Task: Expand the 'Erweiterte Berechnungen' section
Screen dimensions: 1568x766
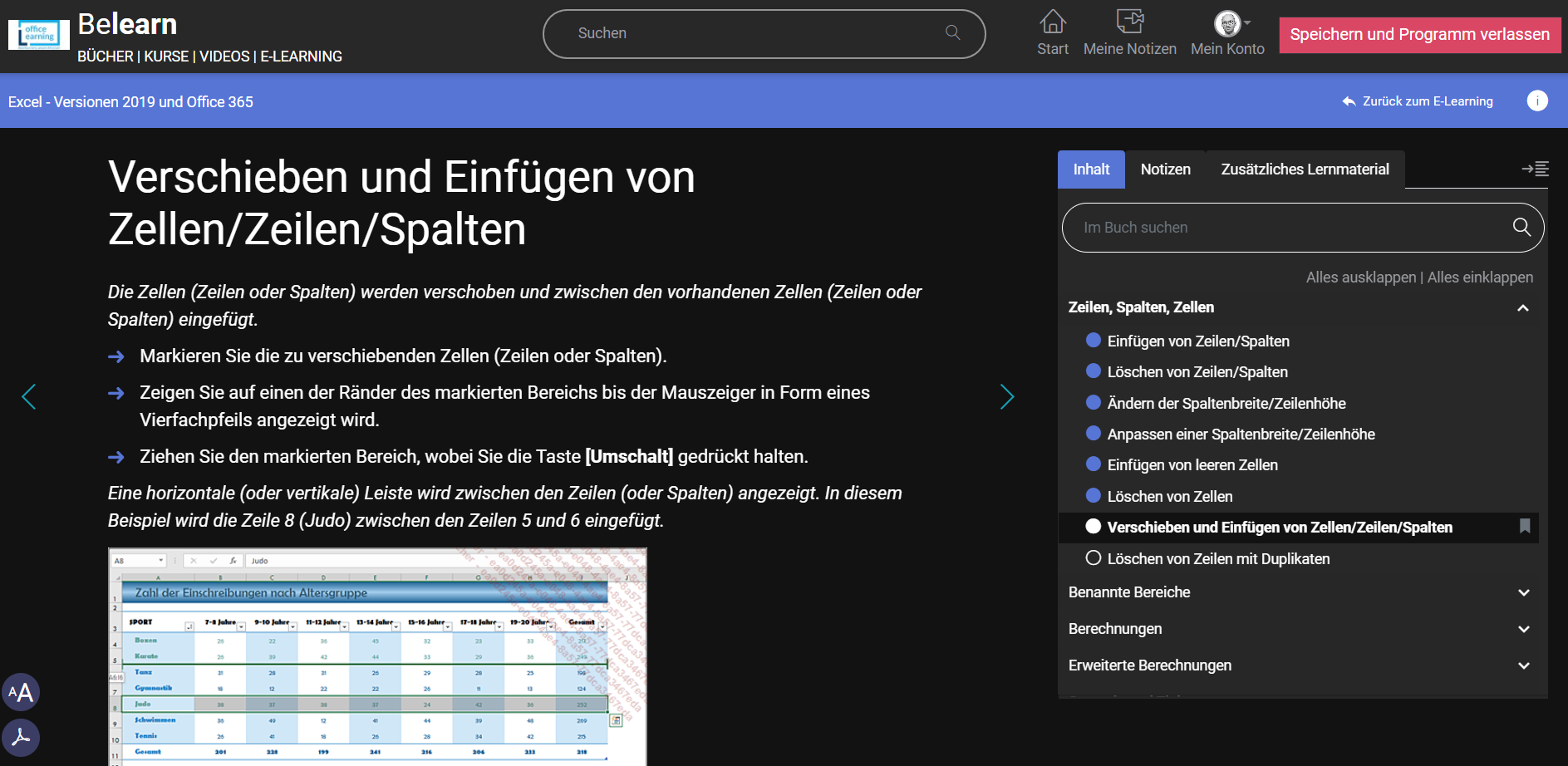Action: [1522, 665]
